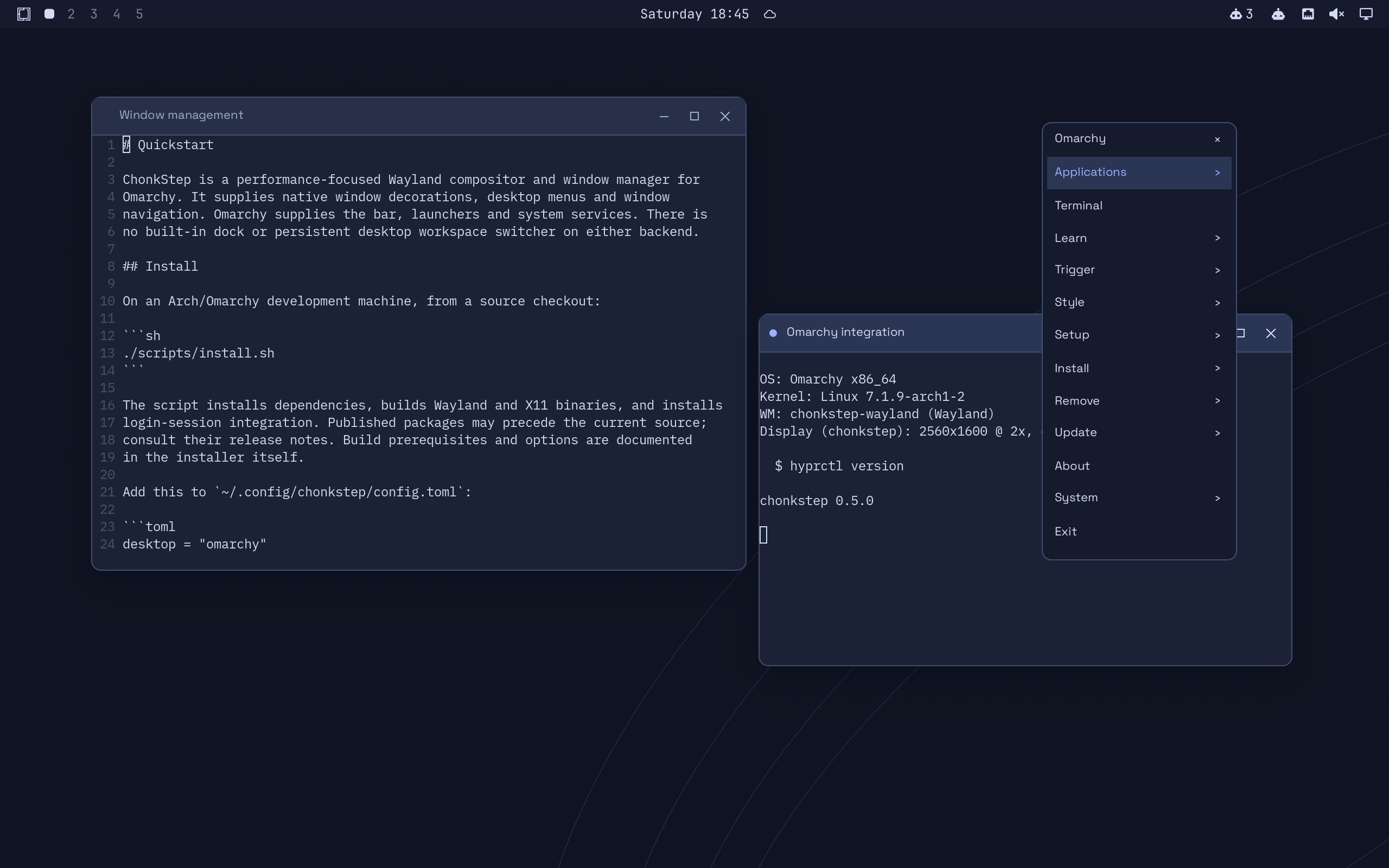The height and width of the screenshot is (868, 1389).
Task: Expand the Trigger submenu
Action: point(1139,270)
